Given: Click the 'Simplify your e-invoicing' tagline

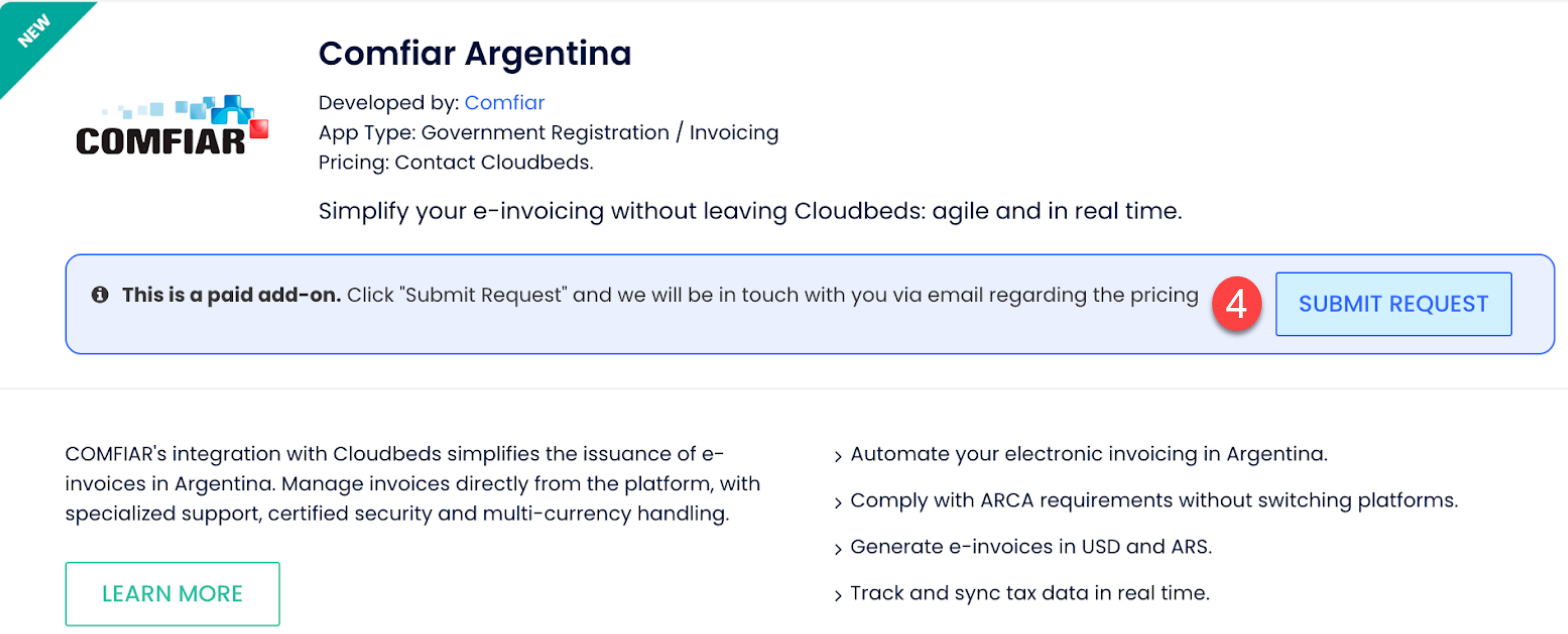Looking at the screenshot, I should click(750, 212).
